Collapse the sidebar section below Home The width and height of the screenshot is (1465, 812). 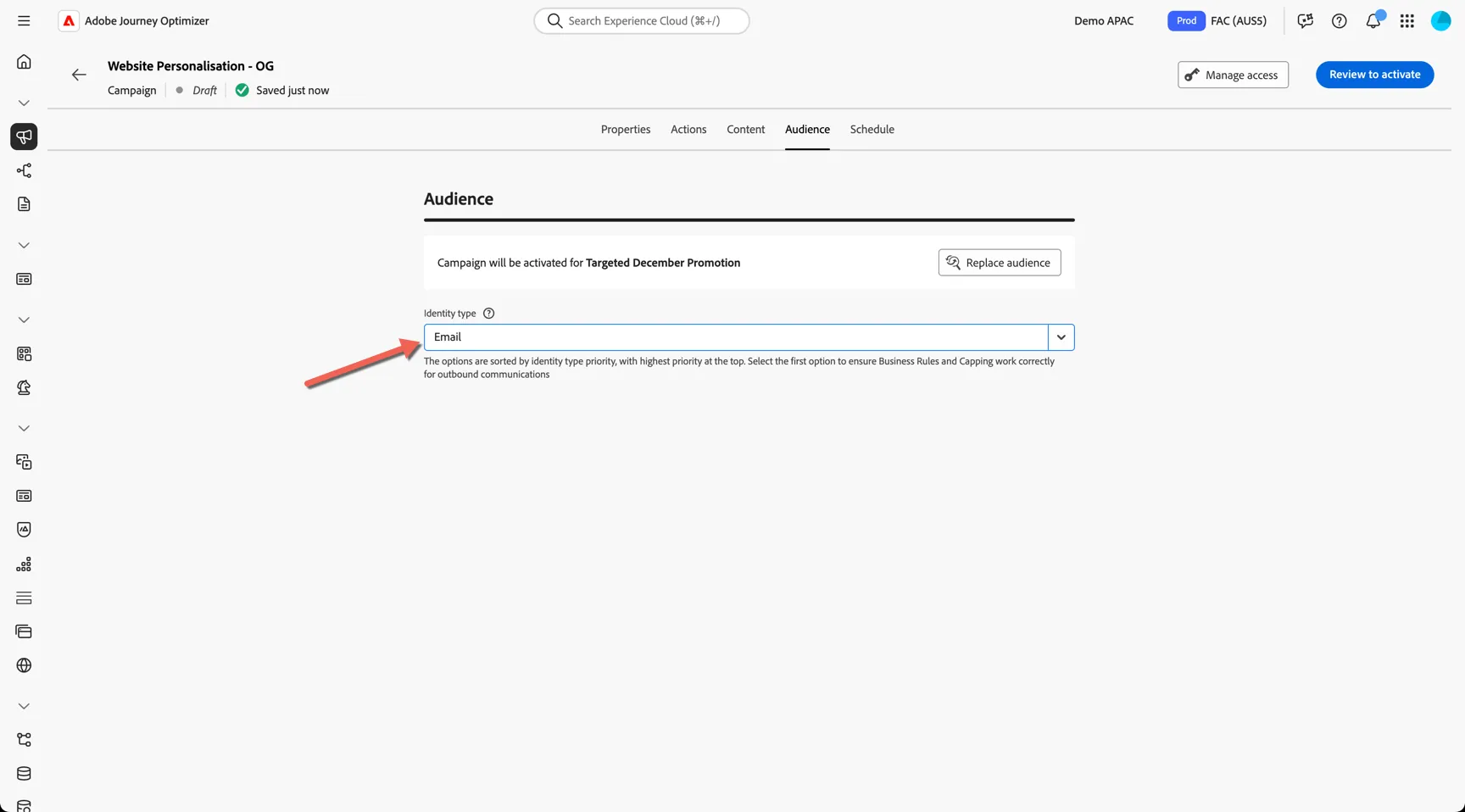point(24,103)
